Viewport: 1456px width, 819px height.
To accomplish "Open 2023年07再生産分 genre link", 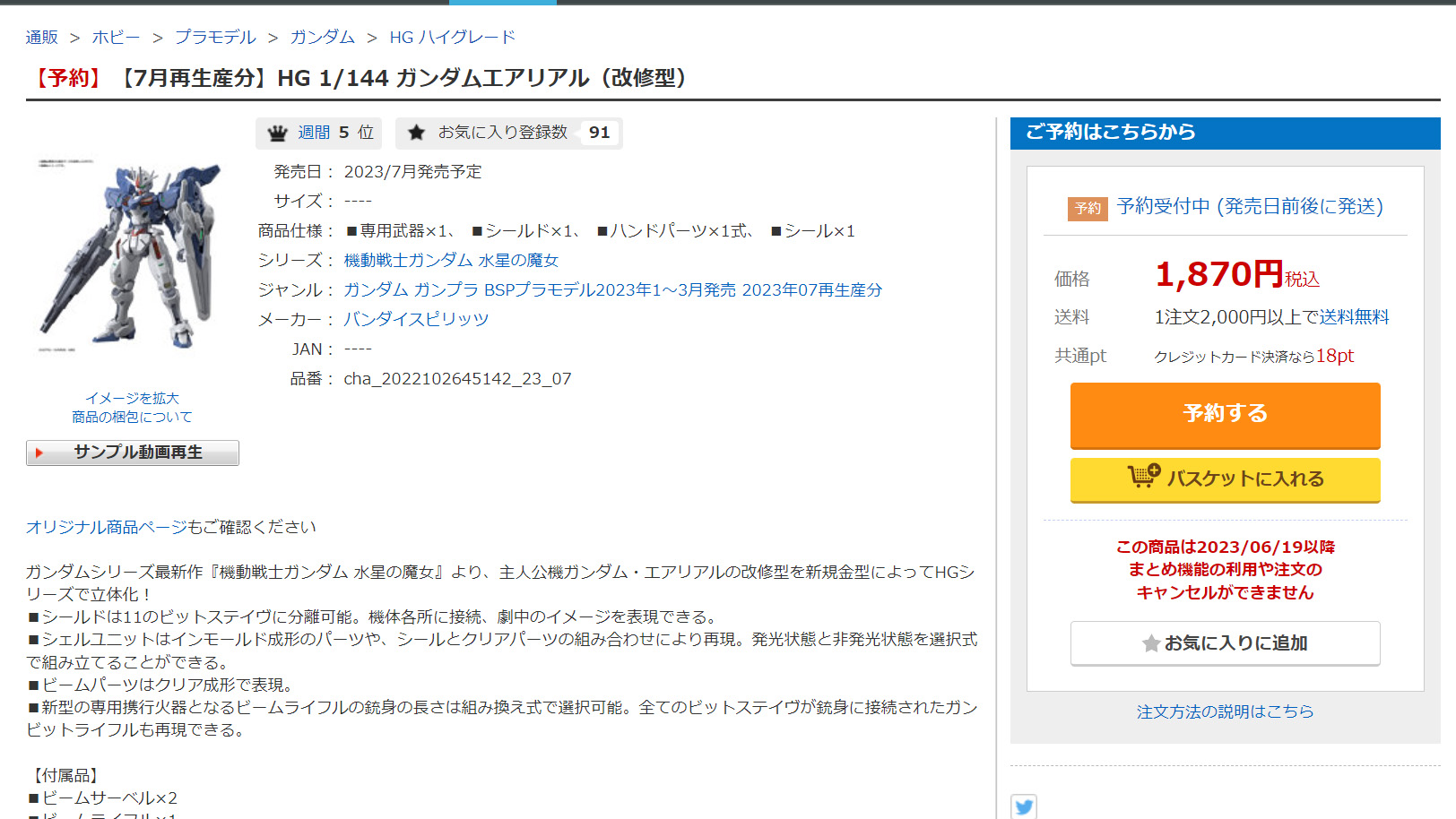I will pyautogui.click(x=812, y=289).
